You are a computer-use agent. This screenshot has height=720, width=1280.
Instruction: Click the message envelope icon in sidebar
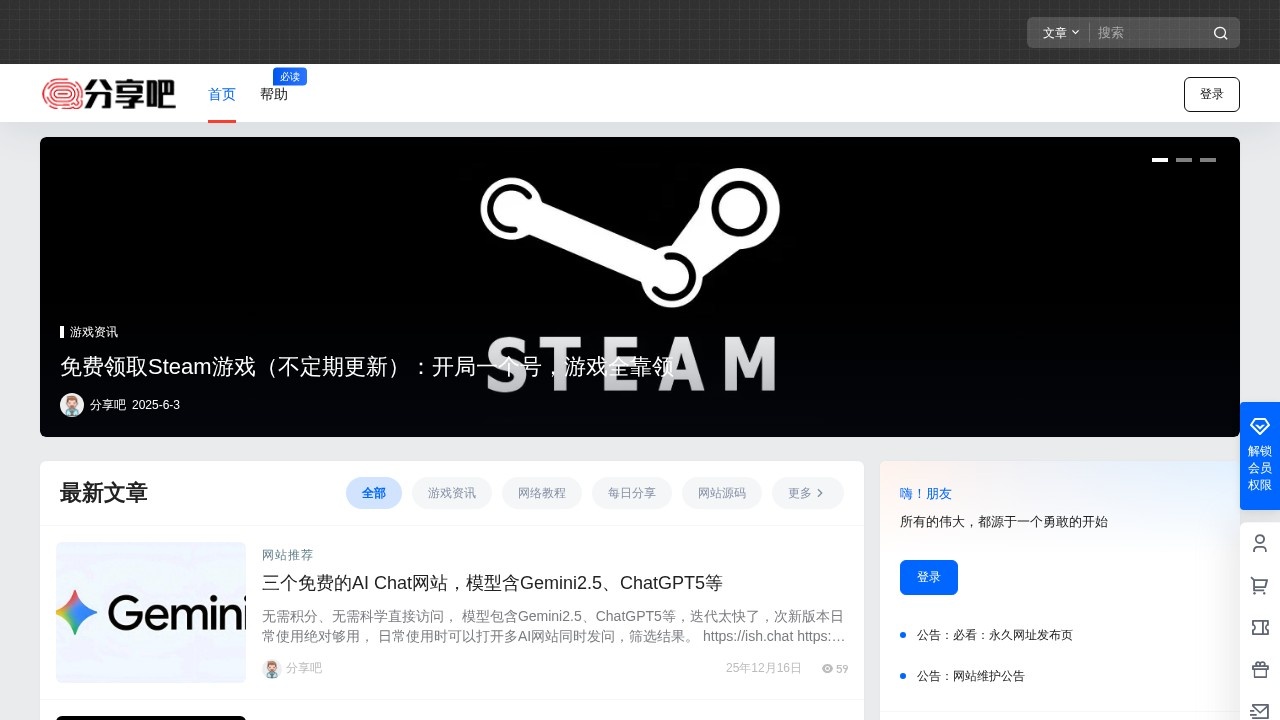[x=1259, y=711]
